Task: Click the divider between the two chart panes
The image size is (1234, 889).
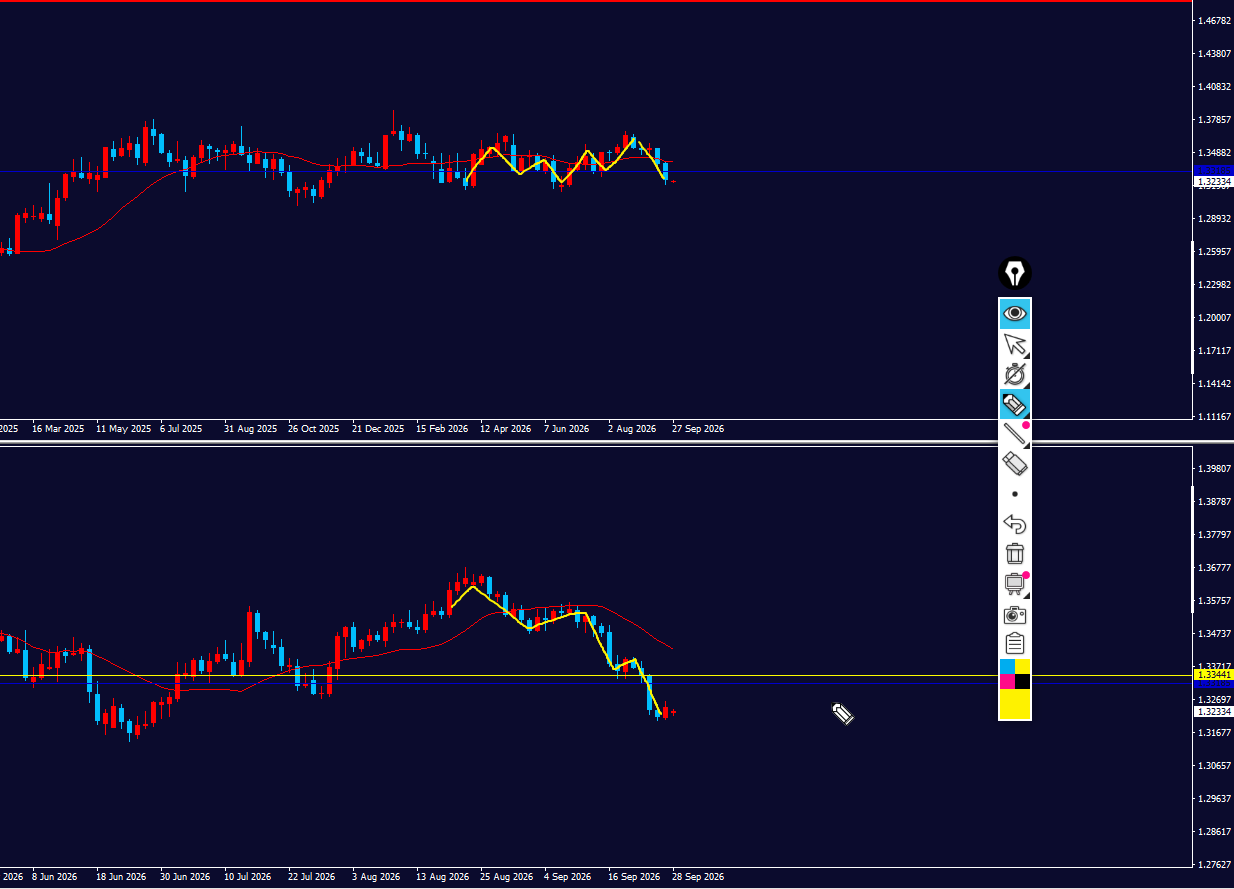Action: pyautogui.click(x=617, y=442)
